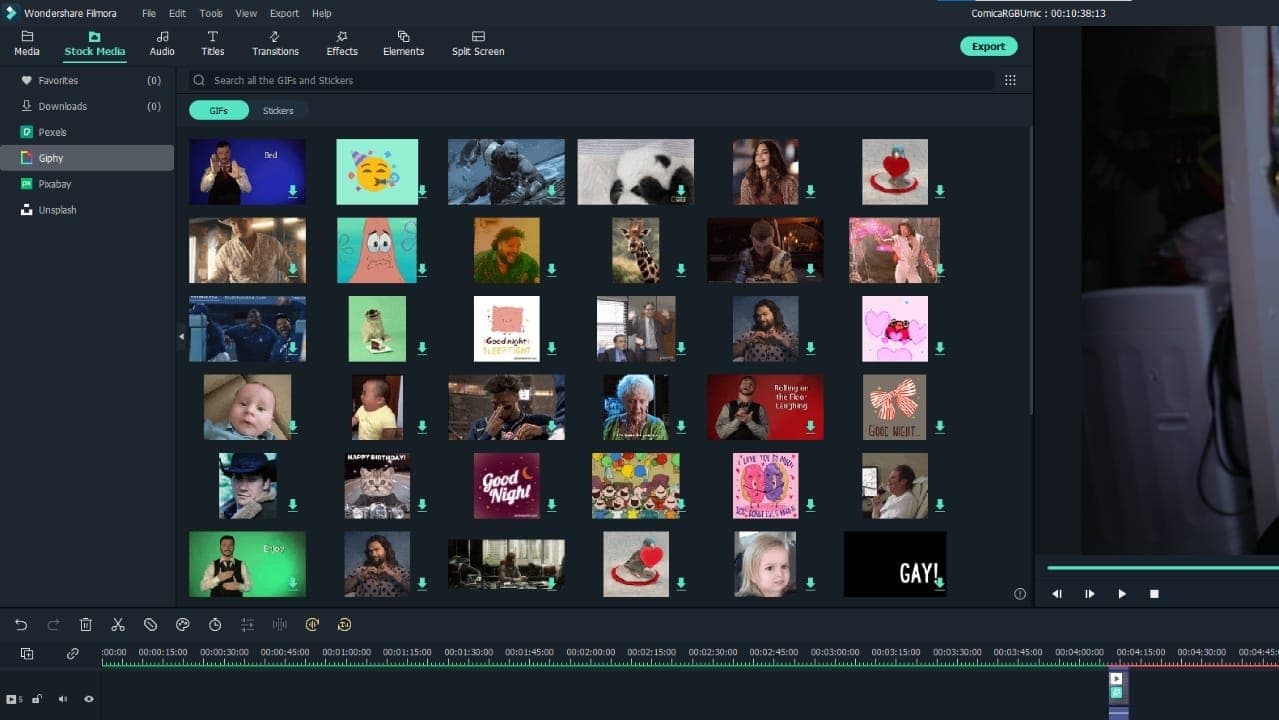
Task: Download the Happy Birthday cat GIF
Action: [422, 506]
